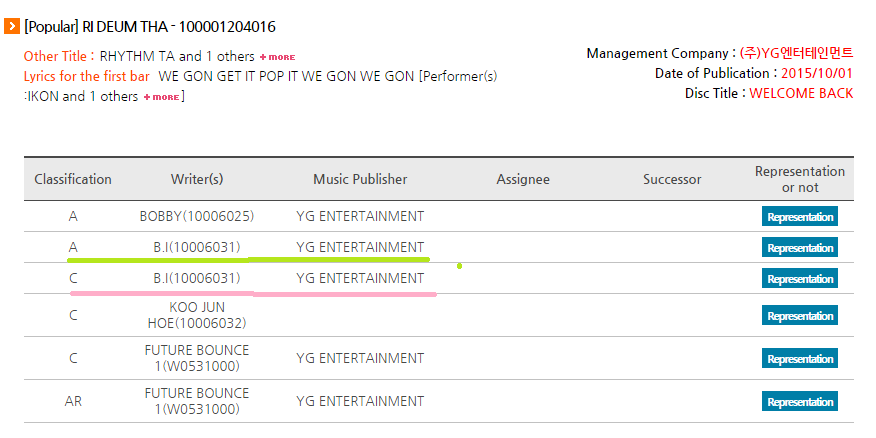The width and height of the screenshot is (876, 438).
Task: Click Representation button for AR row
Action: [x=799, y=402]
